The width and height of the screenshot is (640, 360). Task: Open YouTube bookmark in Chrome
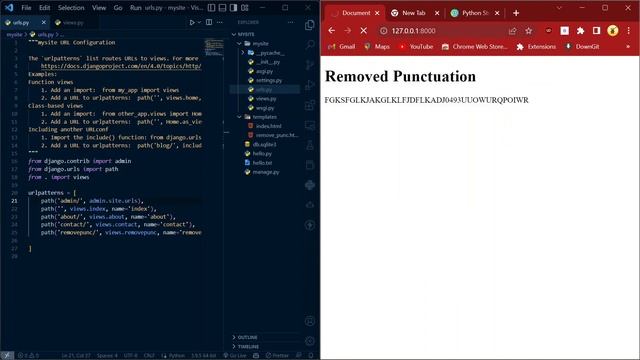(416, 47)
